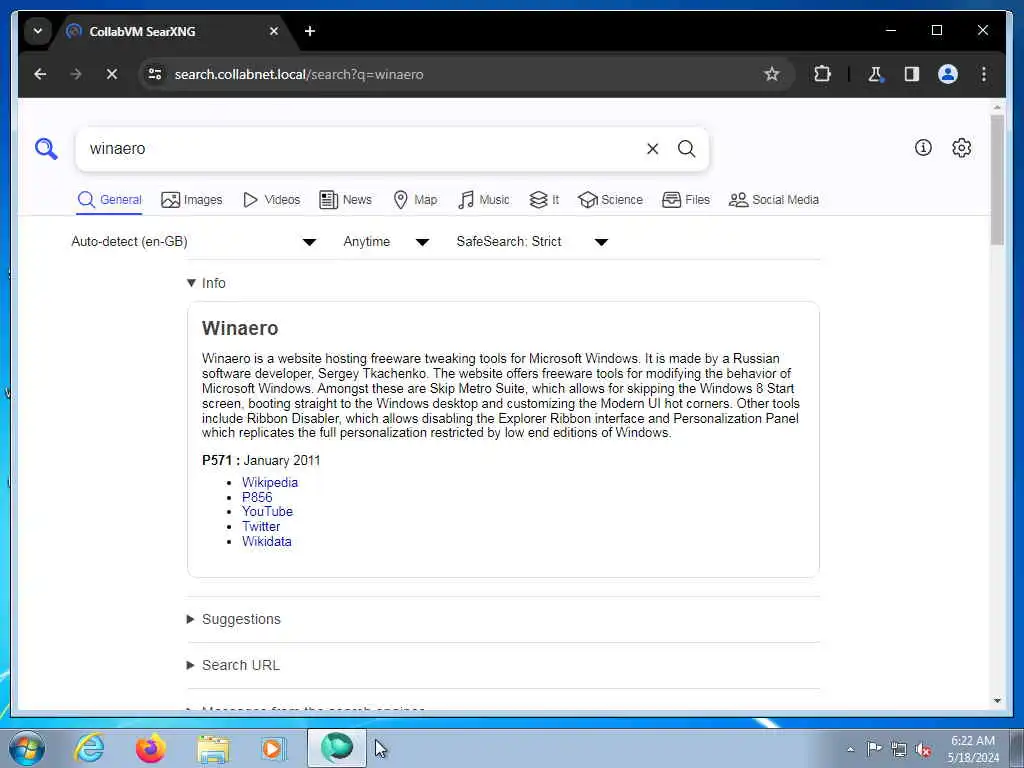The width and height of the screenshot is (1024, 768).
Task: Open the taskbar clock showing 6:22 AM
Action: 973,748
